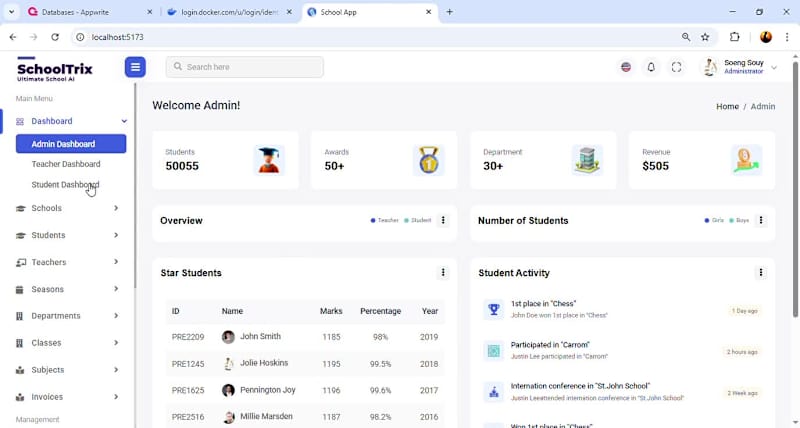Toggle Student series in Overview legend

pos(417,220)
